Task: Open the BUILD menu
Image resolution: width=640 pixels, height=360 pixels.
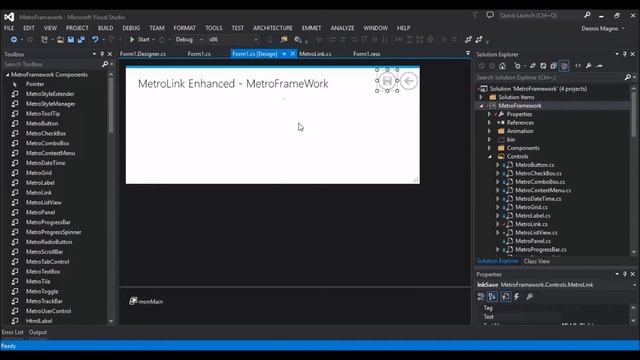Action: [x=105, y=28]
